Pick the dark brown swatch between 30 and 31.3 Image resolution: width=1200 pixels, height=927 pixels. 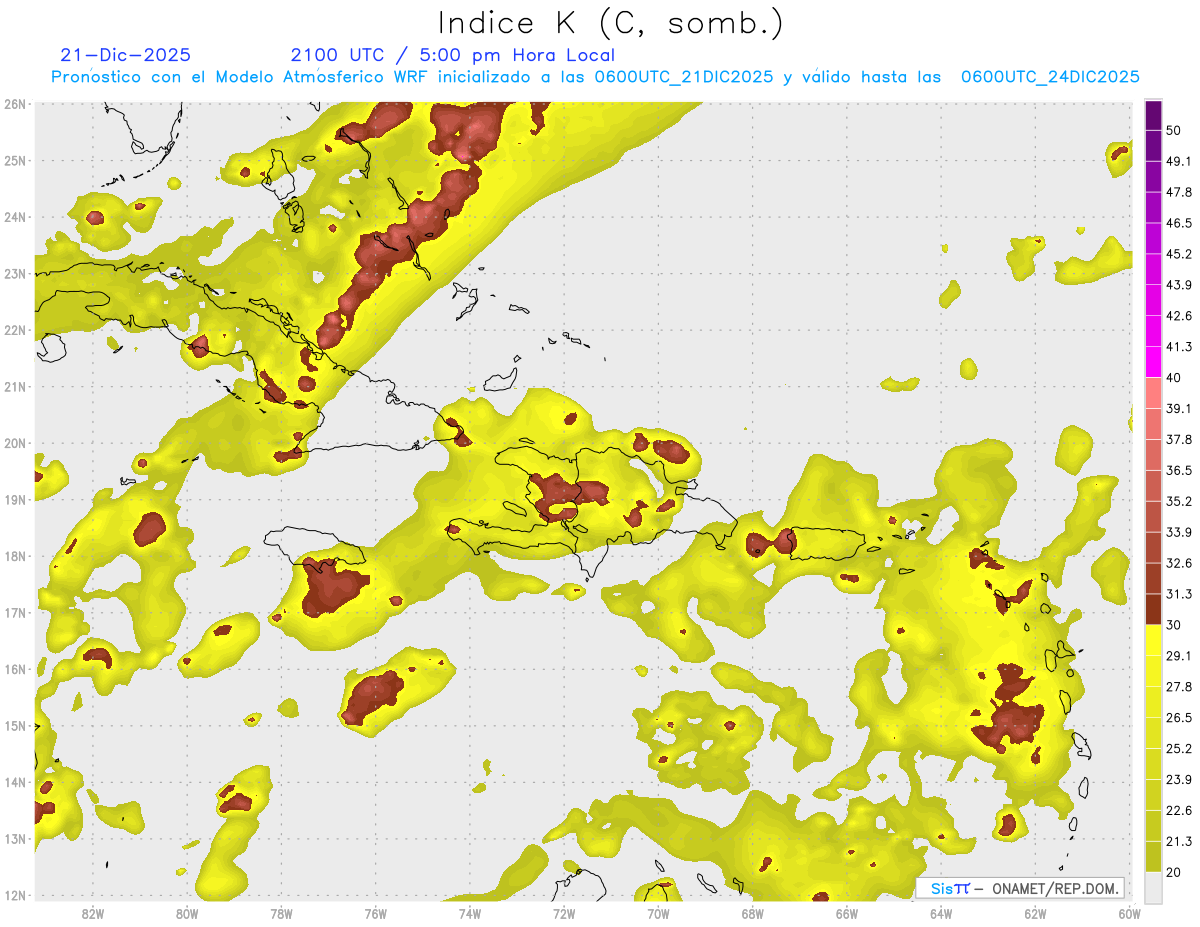(x=1153, y=609)
